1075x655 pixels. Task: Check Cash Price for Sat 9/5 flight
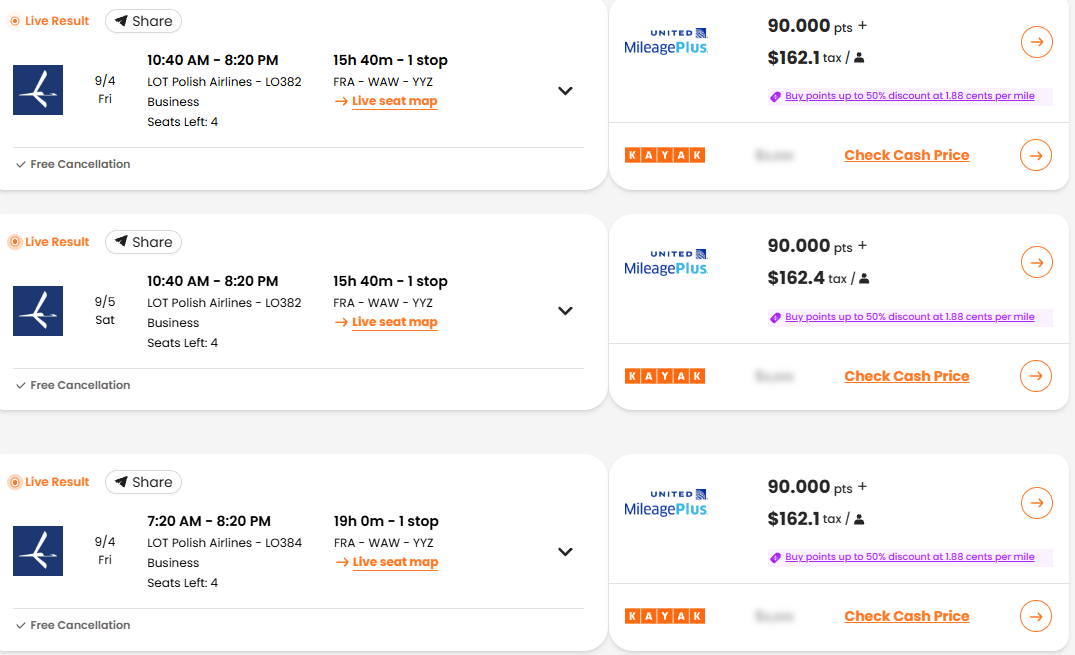pyautogui.click(x=906, y=376)
